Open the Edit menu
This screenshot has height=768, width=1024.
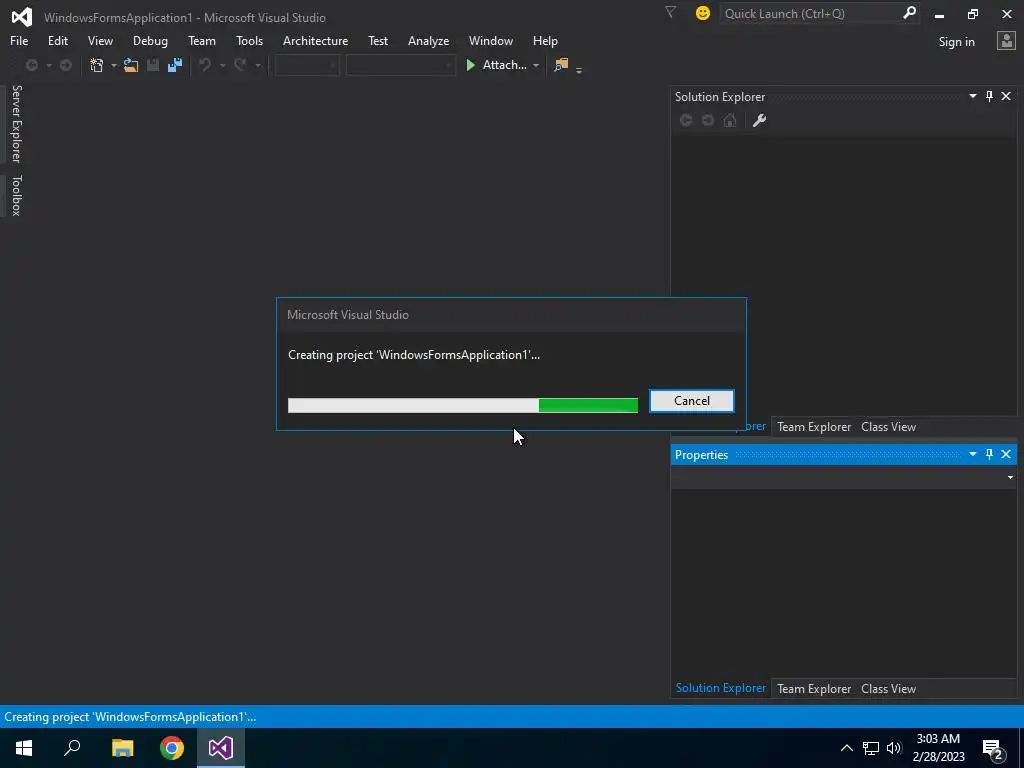point(57,40)
